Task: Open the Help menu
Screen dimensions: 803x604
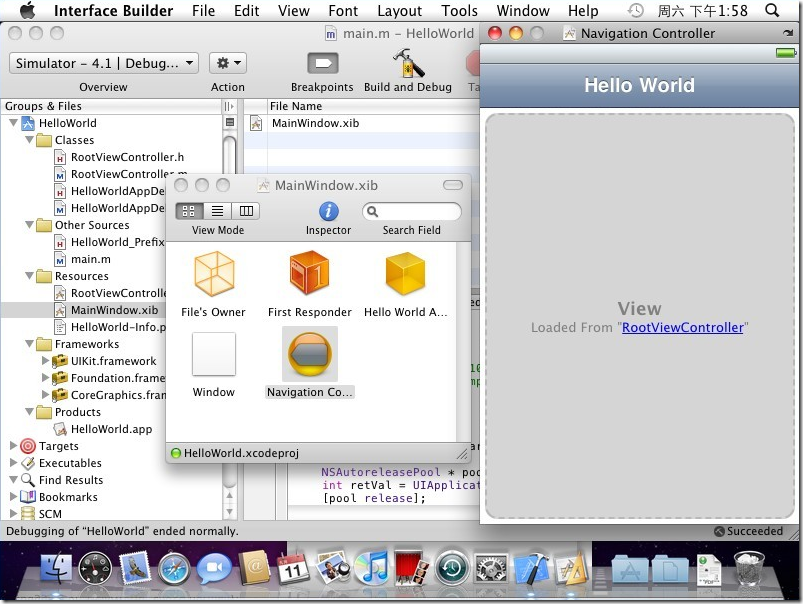Action: coord(583,10)
